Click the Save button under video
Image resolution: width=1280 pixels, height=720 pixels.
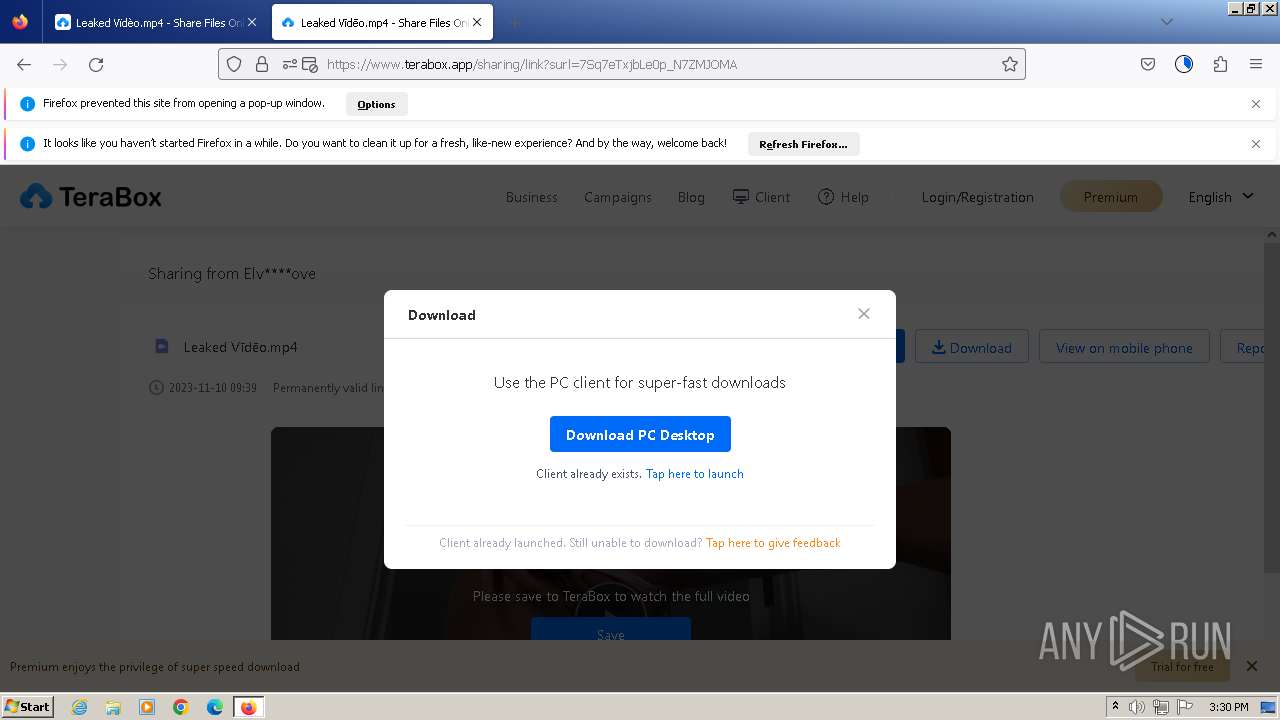click(610, 633)
